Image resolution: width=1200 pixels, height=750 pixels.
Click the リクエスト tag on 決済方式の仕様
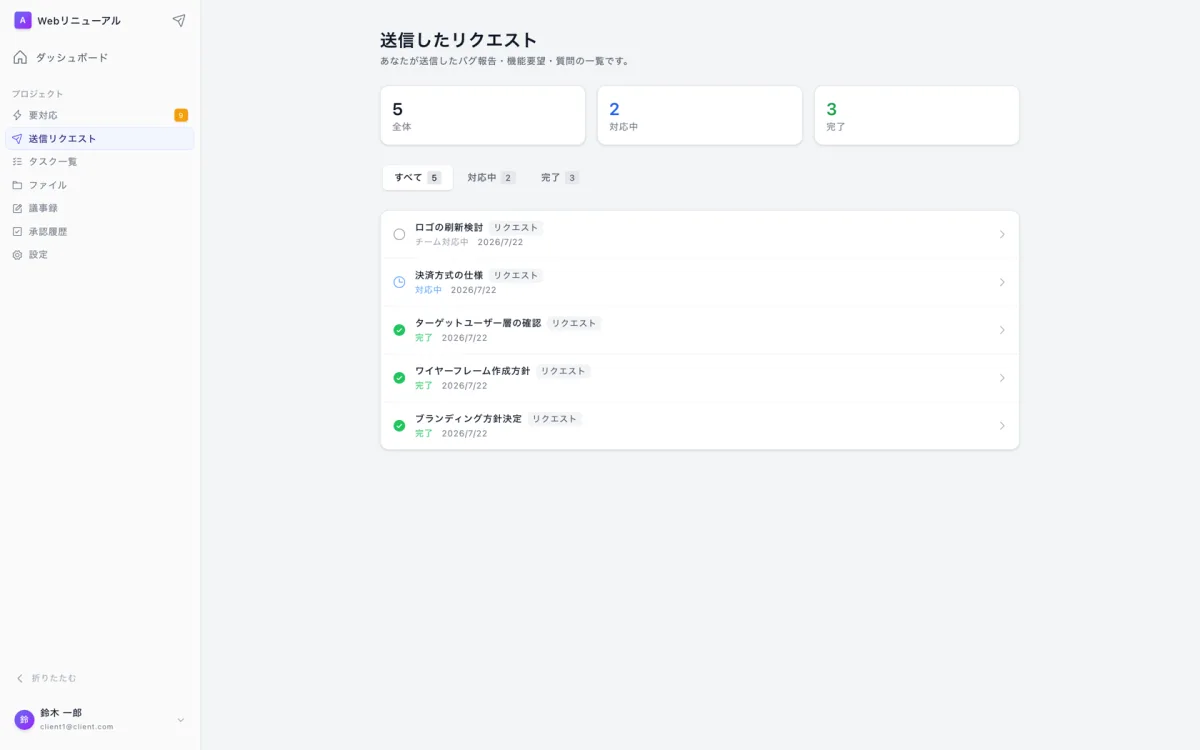tap(516, 275)
